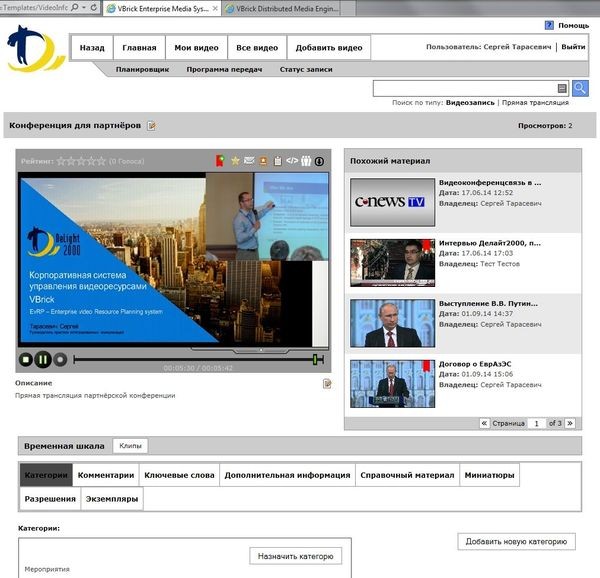Open the Помощь help link

(x=573, y=25)
